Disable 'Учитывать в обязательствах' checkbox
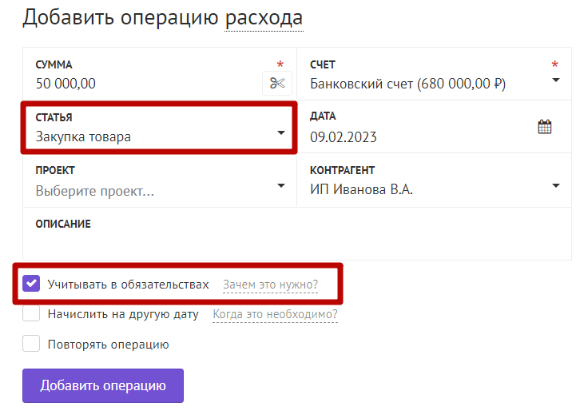Image resolution: width=583 pixels, height=413 pixels. pyautogui.click(x=31, y=284)
